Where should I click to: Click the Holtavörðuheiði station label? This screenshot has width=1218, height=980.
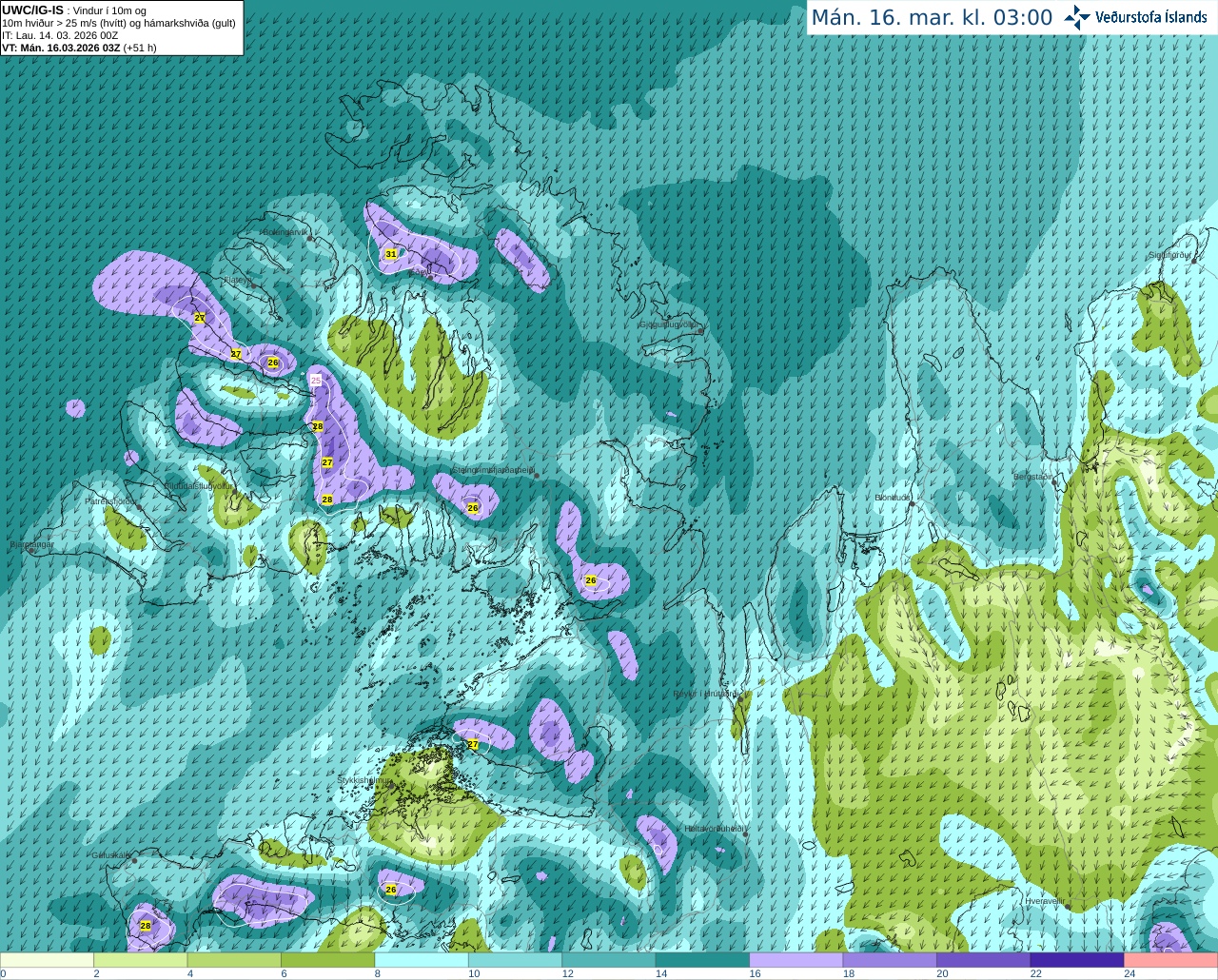point(715,829)
